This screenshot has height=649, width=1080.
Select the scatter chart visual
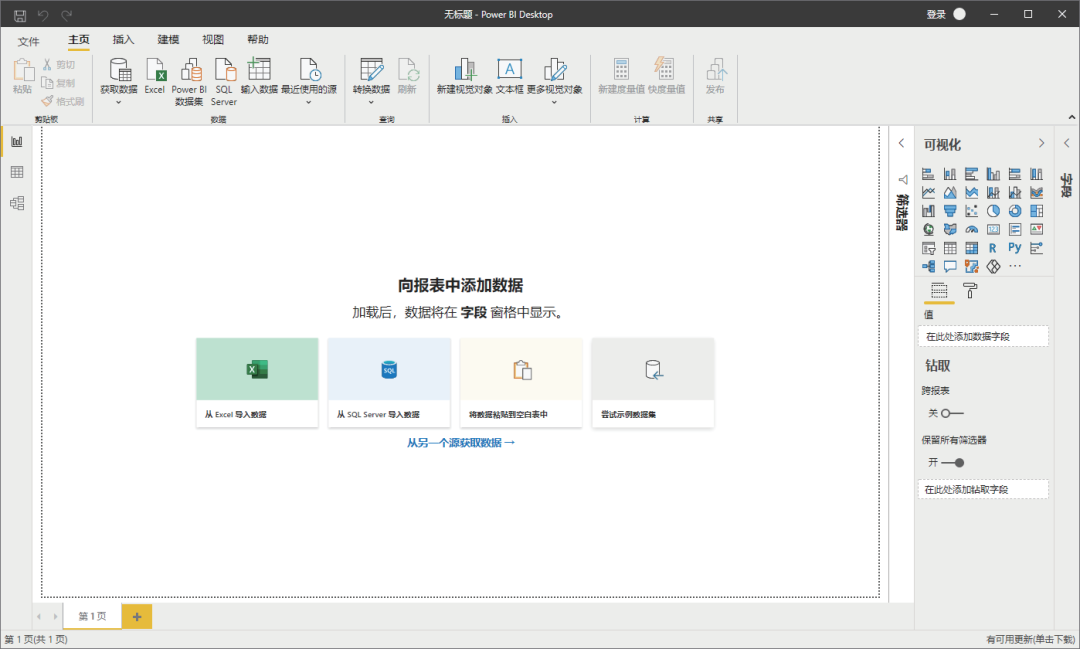tap(971, 211)
